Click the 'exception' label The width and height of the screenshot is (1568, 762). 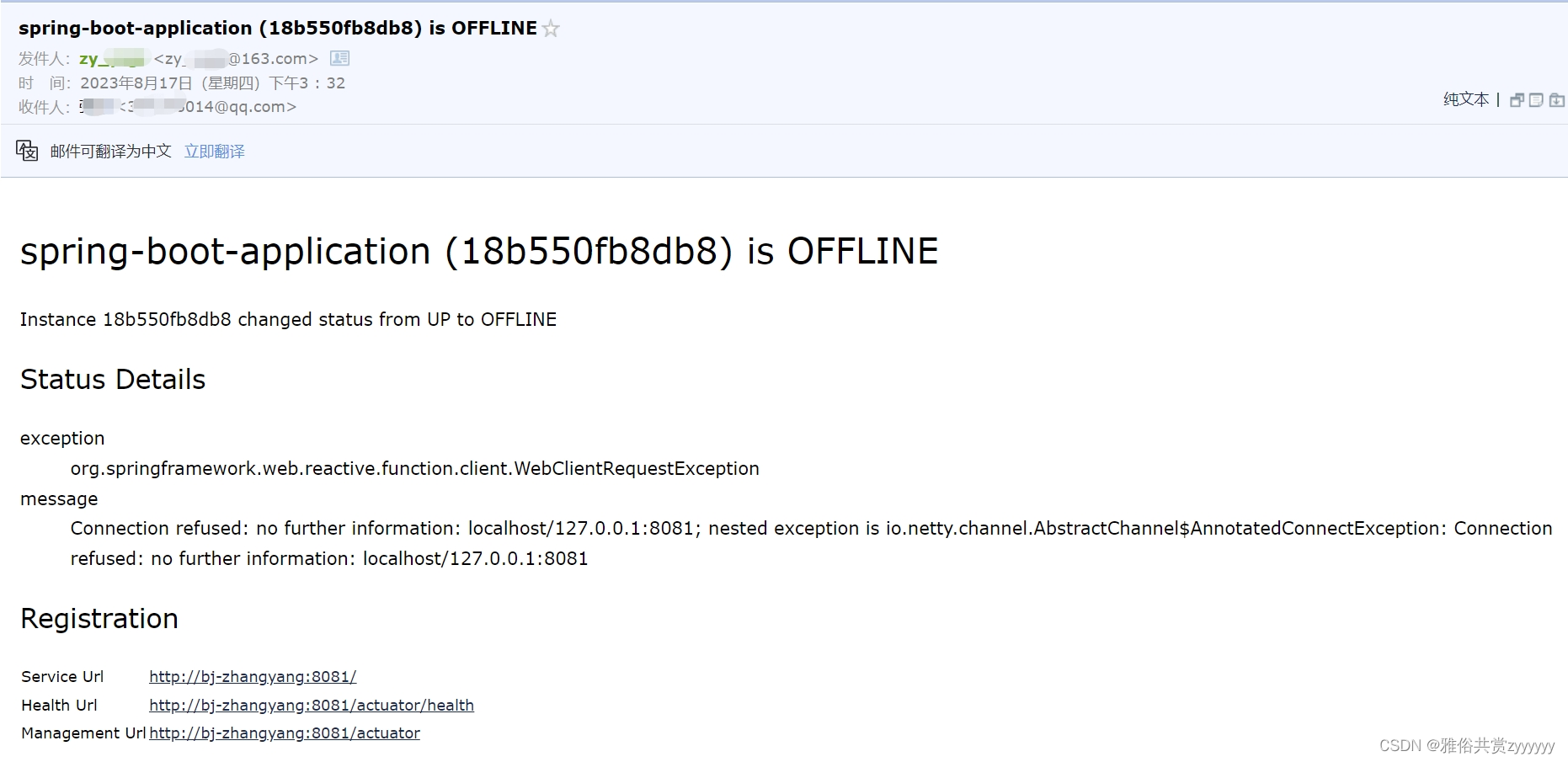tap(62, 439)
